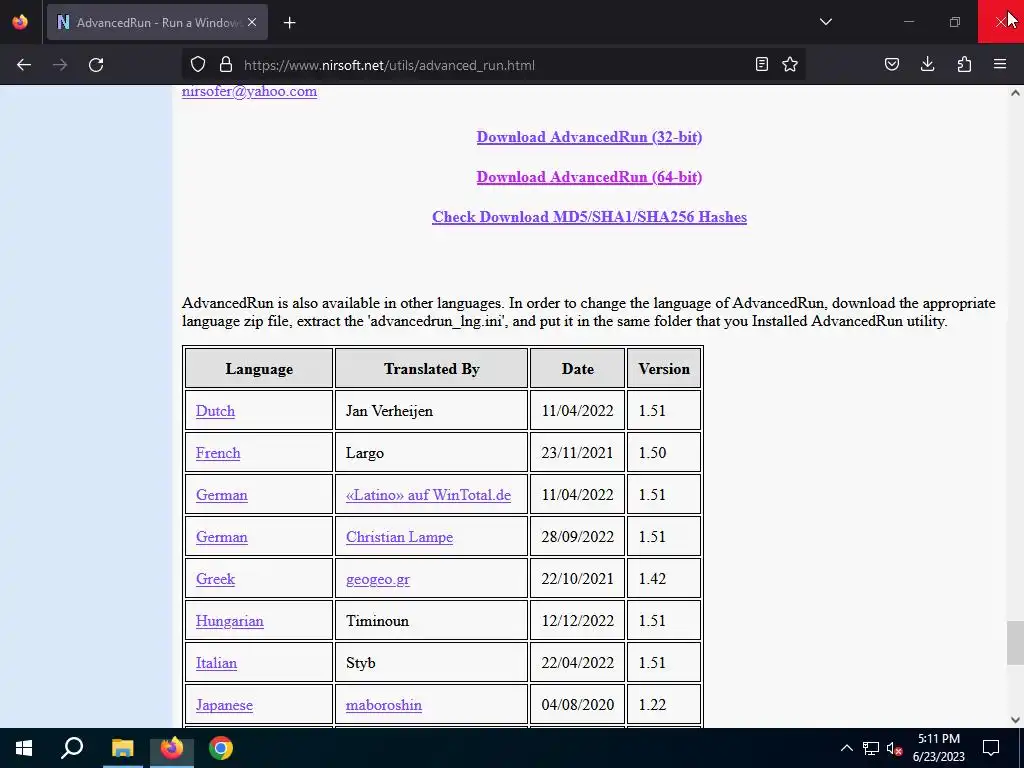This screenshot has height=768, width=1024.
Task: Open tracking protection shield icon
Action: point(198,65)
